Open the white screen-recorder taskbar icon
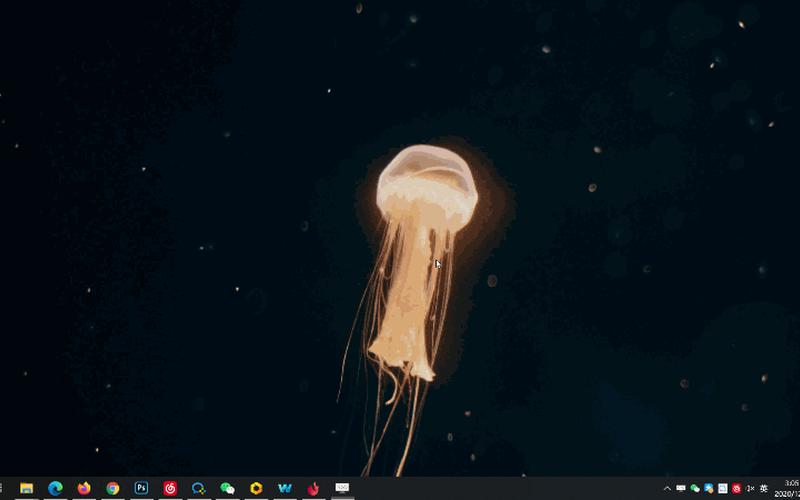 (342, 488)
